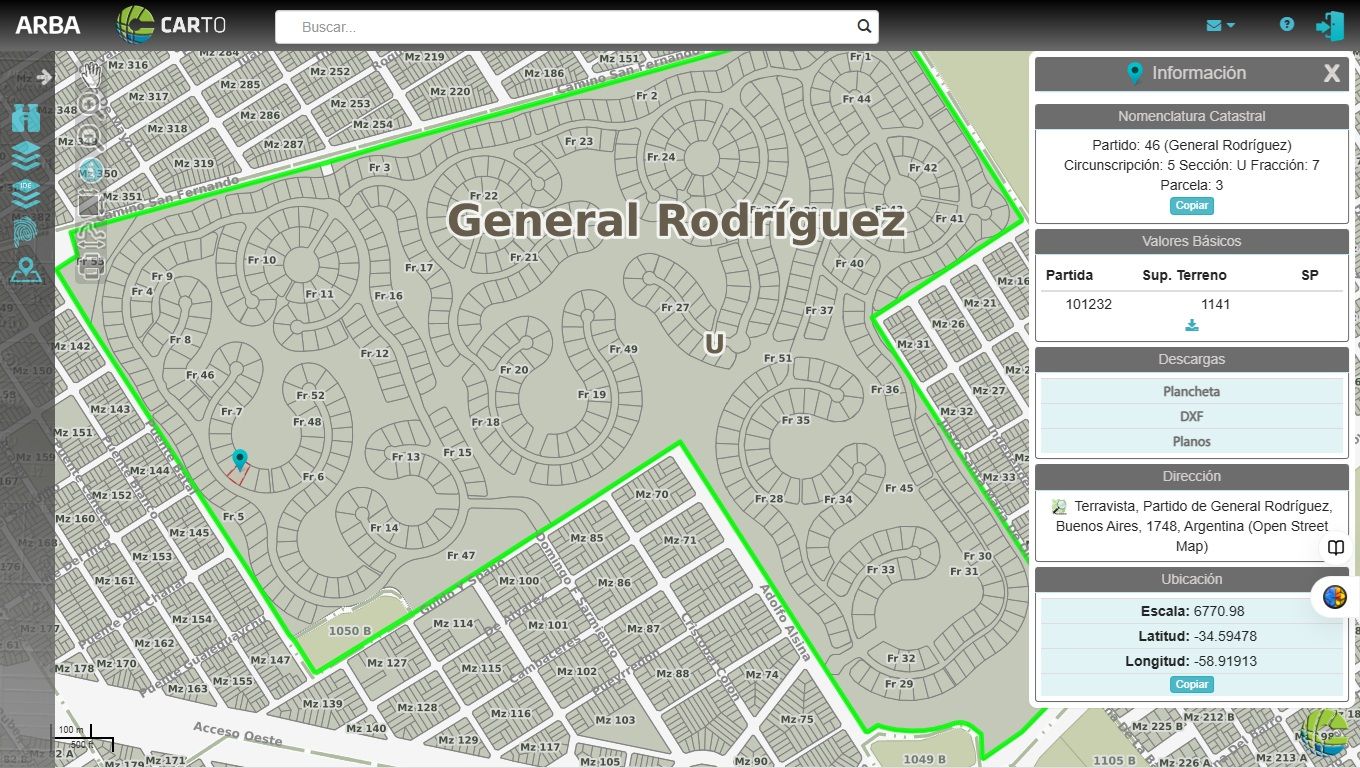Viewport: 1360px width, 768px height.
Task: Open the IDE layers panel
Action: pyautogui.click(x=26, y=192)
